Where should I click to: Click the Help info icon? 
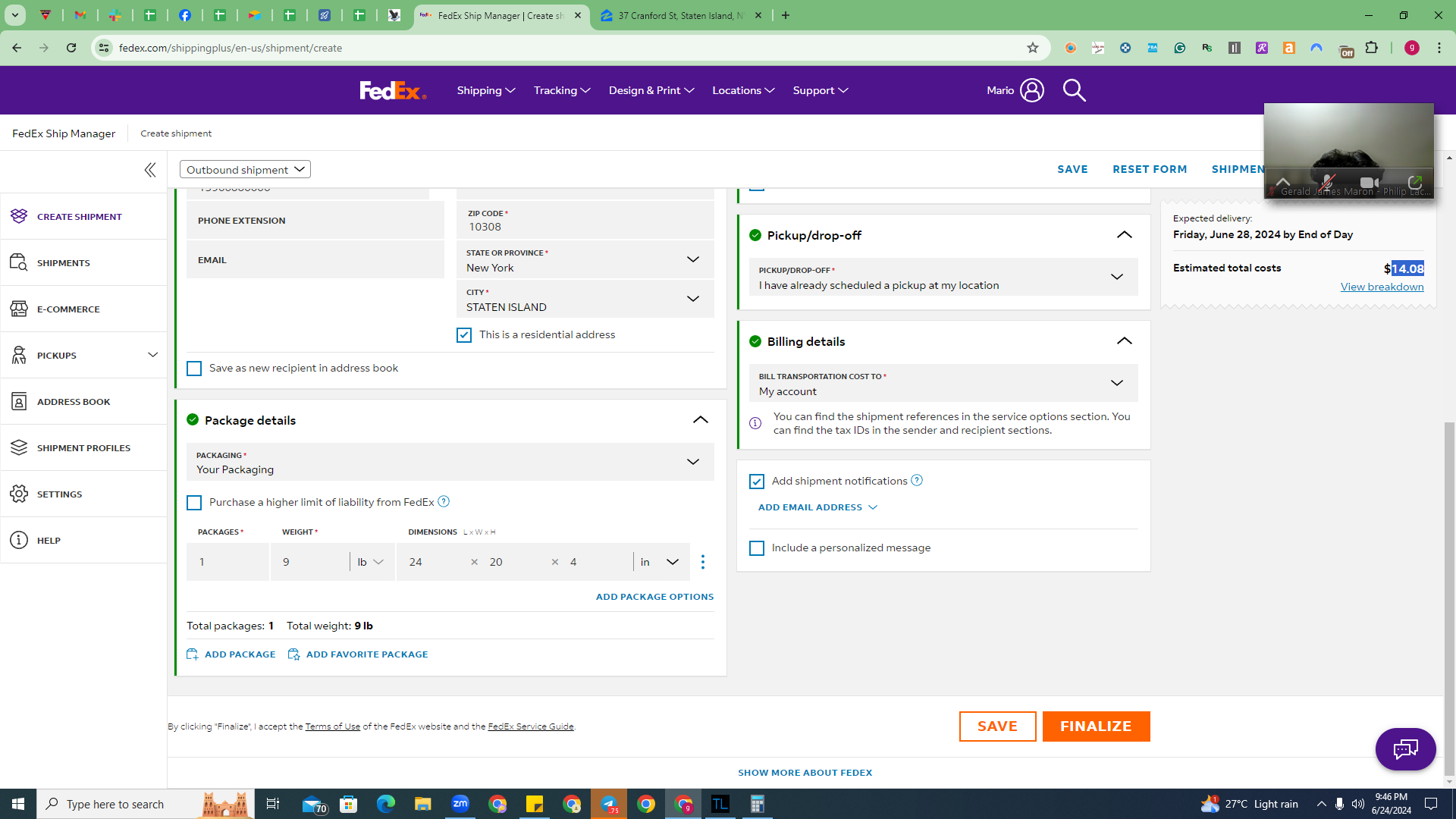pos(19,540)
